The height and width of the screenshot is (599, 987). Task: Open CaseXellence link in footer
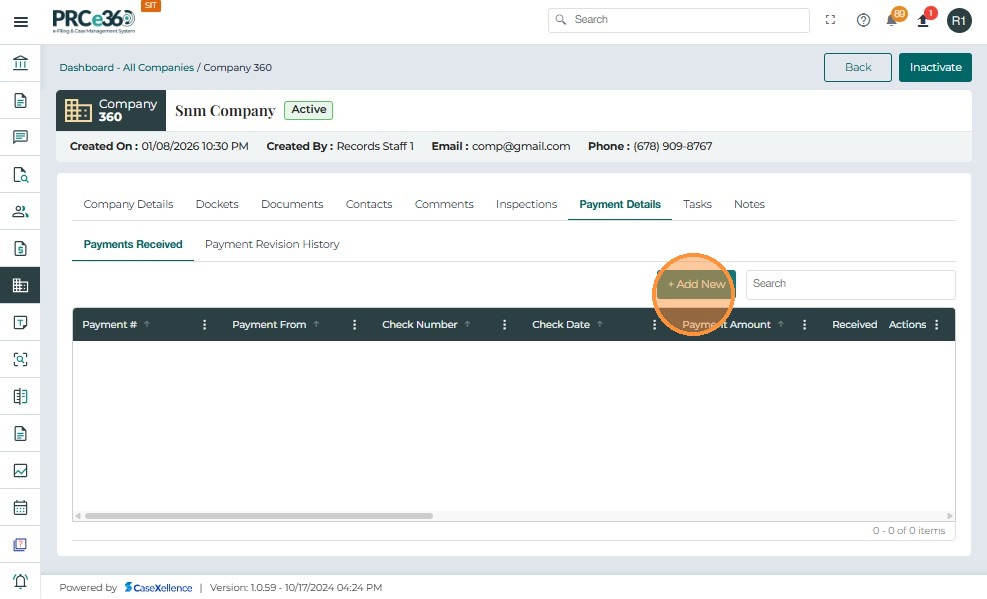point(158,588)
